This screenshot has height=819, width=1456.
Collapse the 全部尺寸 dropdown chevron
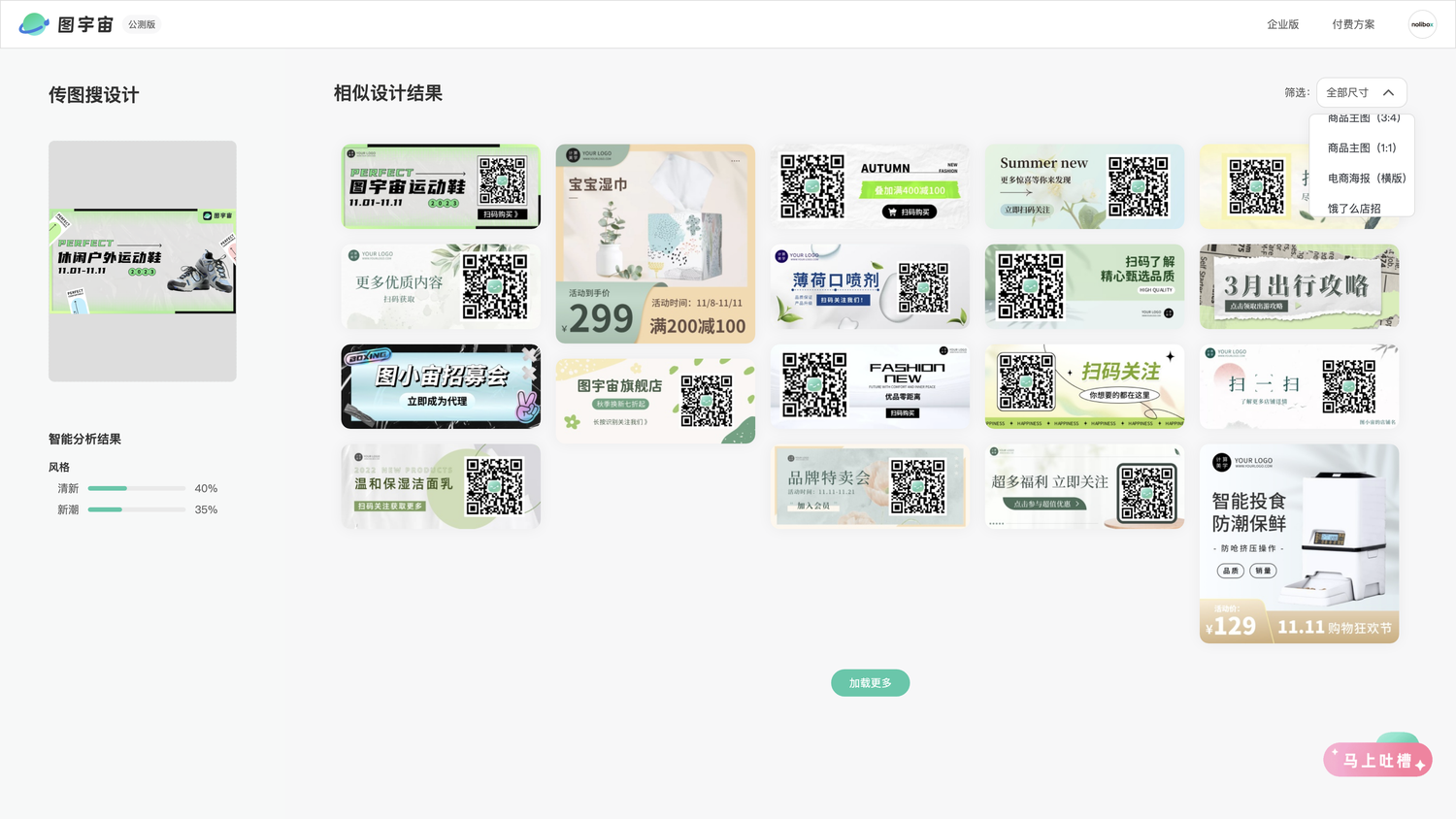pyautogui.click(x=1389, y=93)
